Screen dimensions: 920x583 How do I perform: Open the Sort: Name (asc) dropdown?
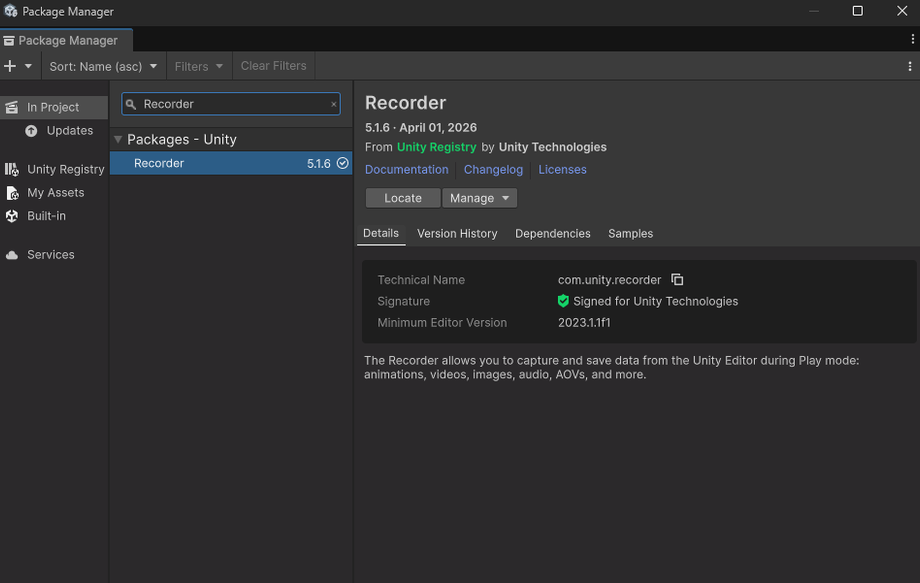click(103, 66)
